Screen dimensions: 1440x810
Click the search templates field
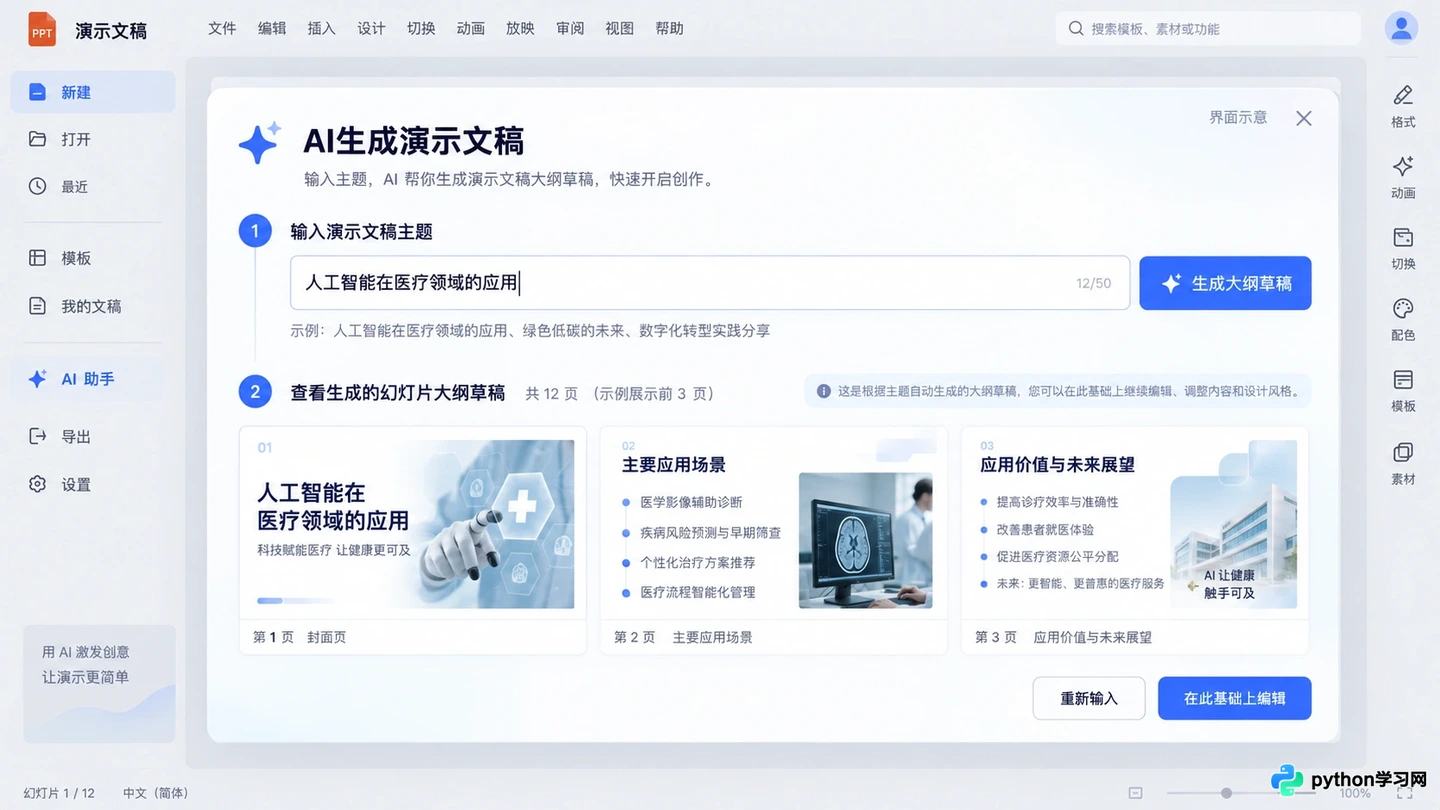pyautogui.click(x=1208, y=29)
